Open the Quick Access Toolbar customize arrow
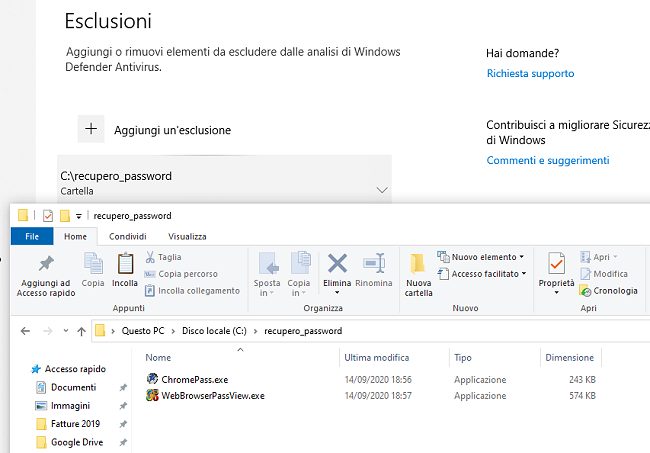This screenshot has height=453, width=650. [78, 216]
